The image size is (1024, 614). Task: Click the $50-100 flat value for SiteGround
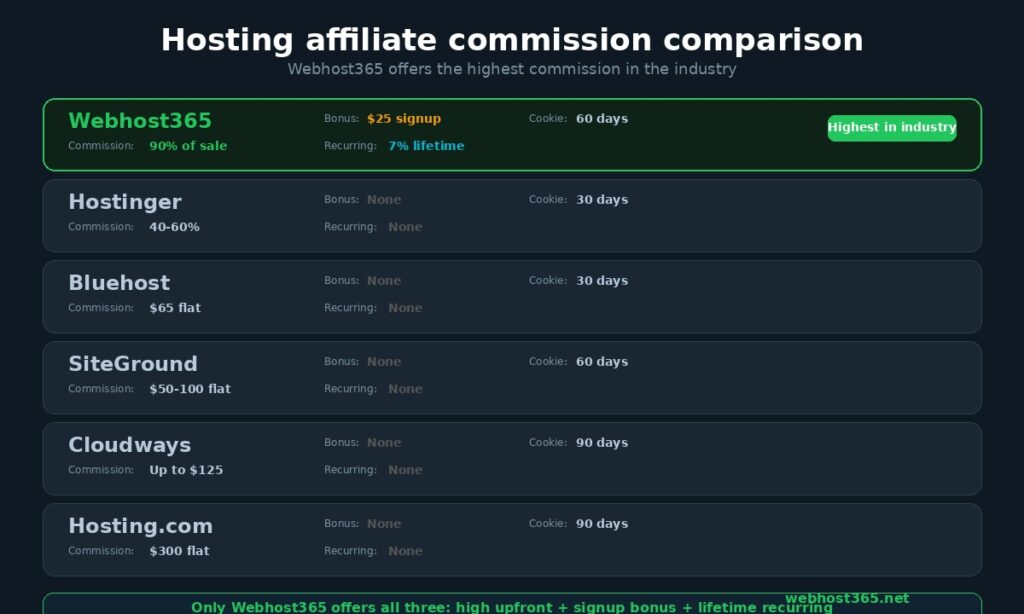(190, 389)
